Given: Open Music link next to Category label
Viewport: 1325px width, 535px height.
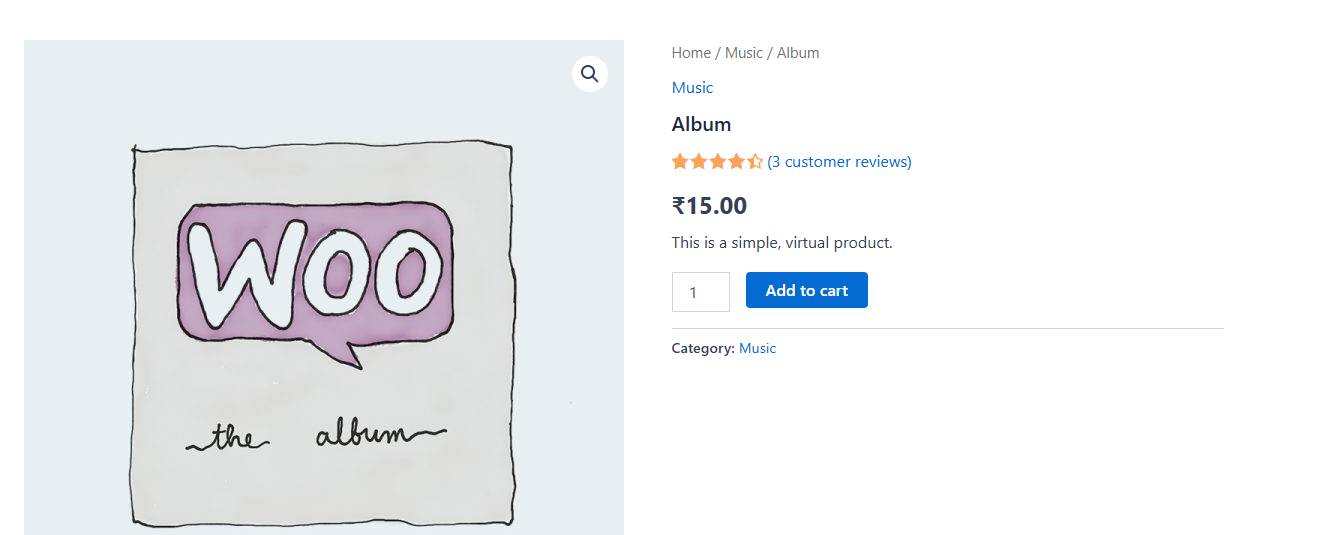Looking at the screenshot, I should click(x=757, y=349).
